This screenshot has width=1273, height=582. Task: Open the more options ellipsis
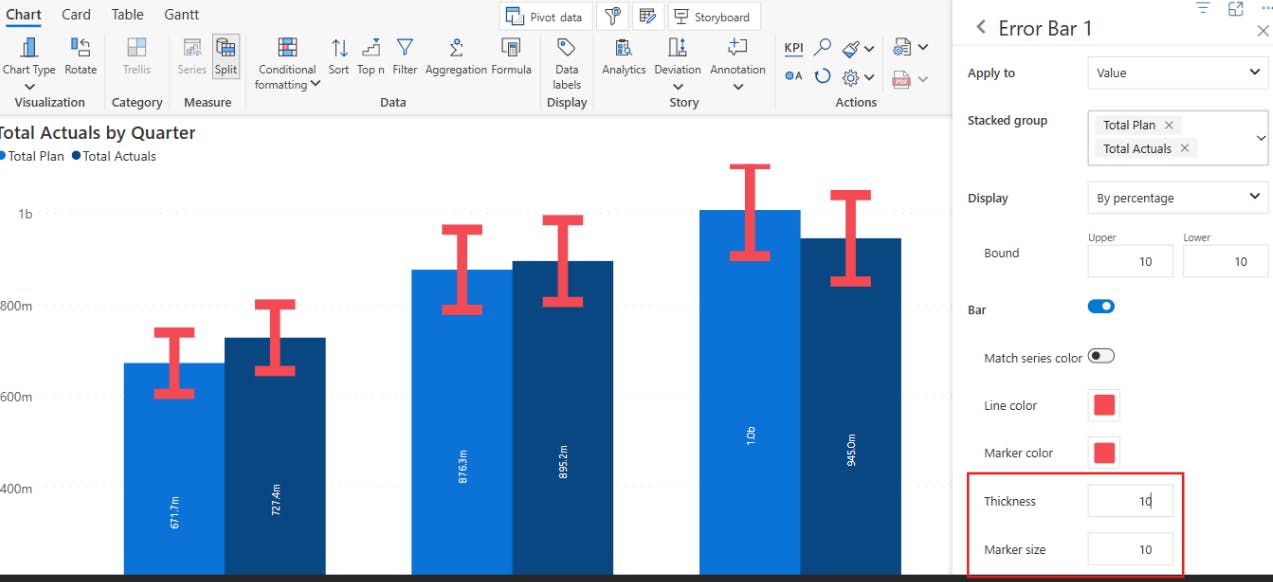pyautogui.click(x=1267, y=7)
